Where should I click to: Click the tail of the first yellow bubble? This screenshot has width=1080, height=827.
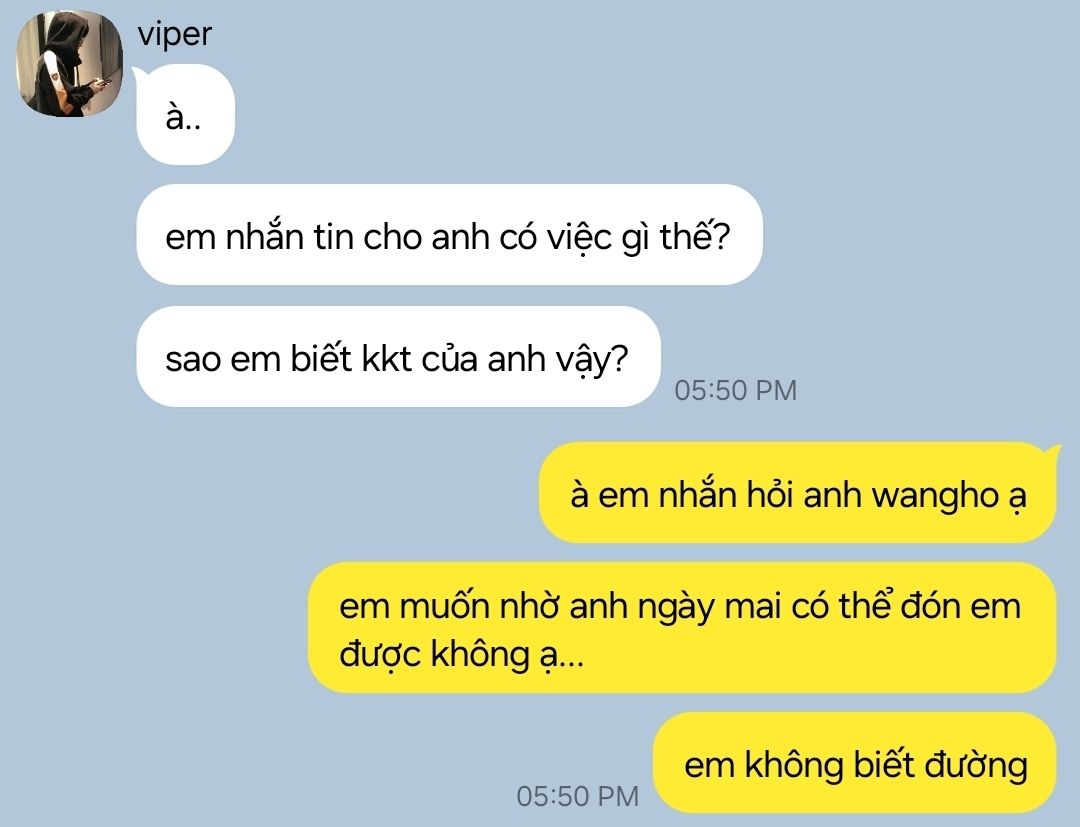coord(1052,452)
